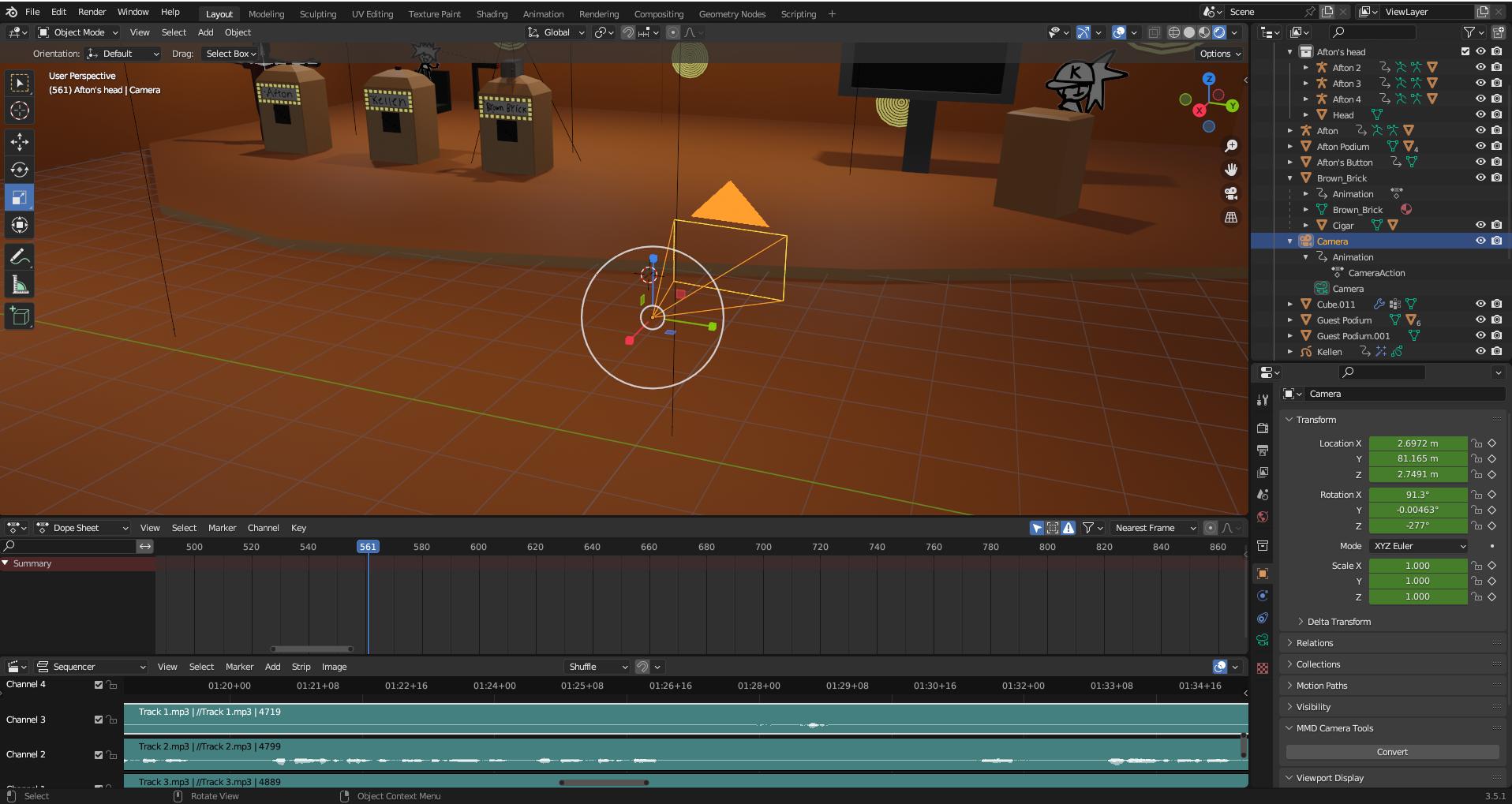Screen dimensions: 1512x804
Task: Select rendered viewport shading mode
Action: (x=1219, y=32)
